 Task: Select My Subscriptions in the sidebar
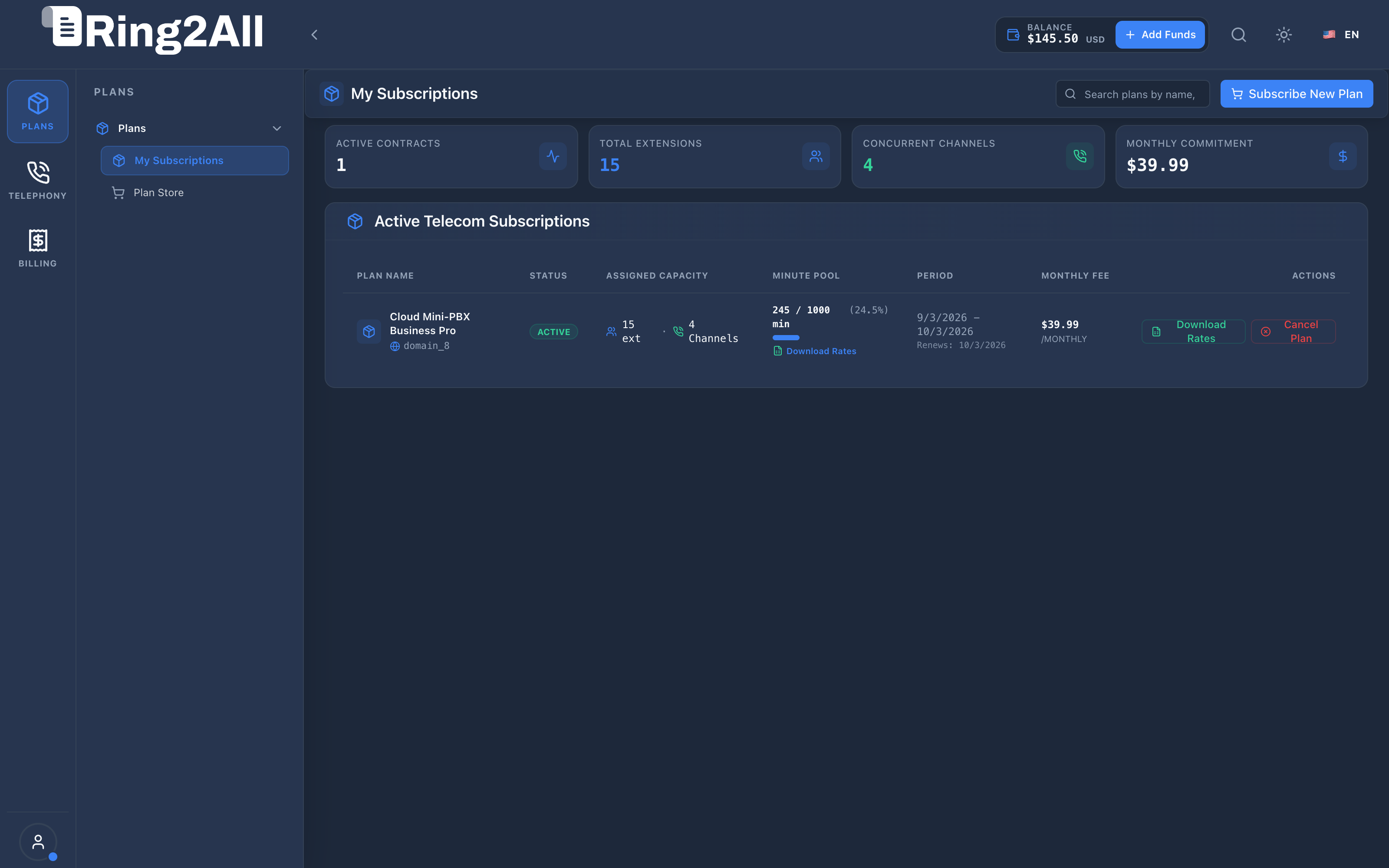(x=194, y=160)
